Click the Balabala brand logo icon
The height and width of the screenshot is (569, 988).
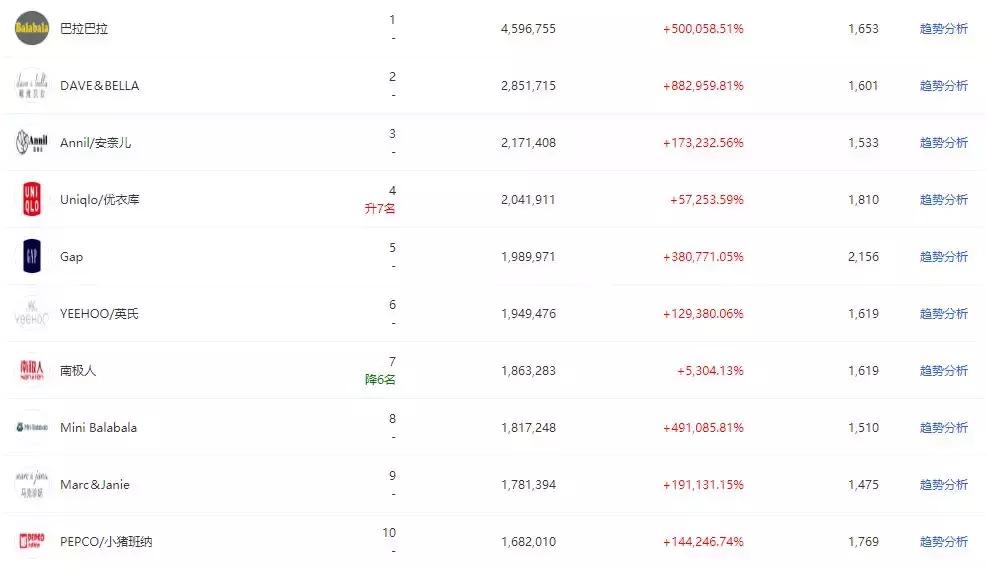click(x=31, y=28)
